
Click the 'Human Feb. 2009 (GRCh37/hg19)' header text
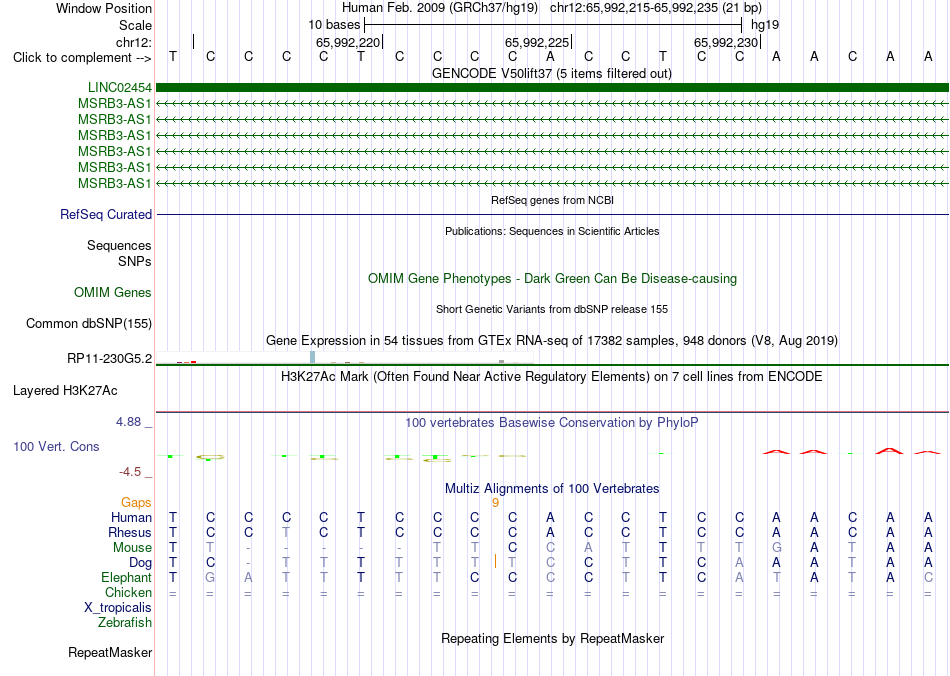(x=440, y=8)
